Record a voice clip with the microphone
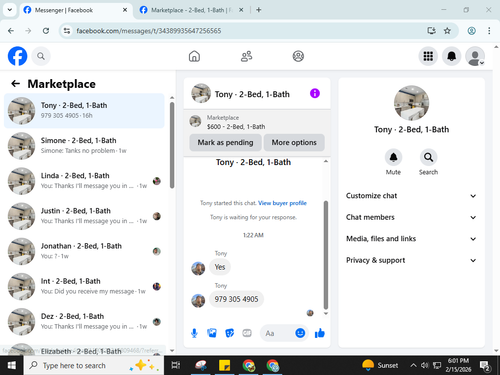This screenshot has height=375, width=500. 194,333
